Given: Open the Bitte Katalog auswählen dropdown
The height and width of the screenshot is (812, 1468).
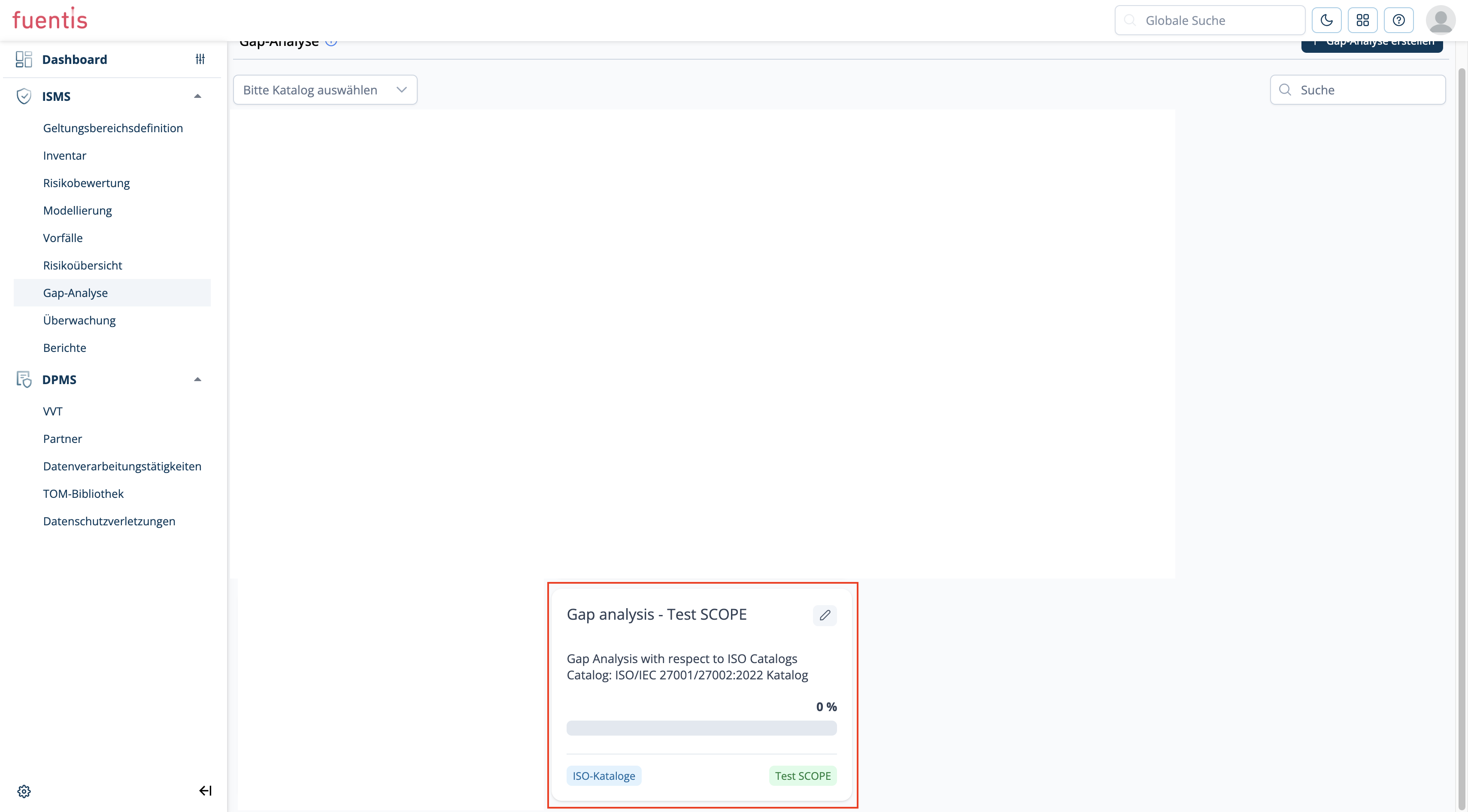Looking at the screenshot, I should (x=325, y=90).
